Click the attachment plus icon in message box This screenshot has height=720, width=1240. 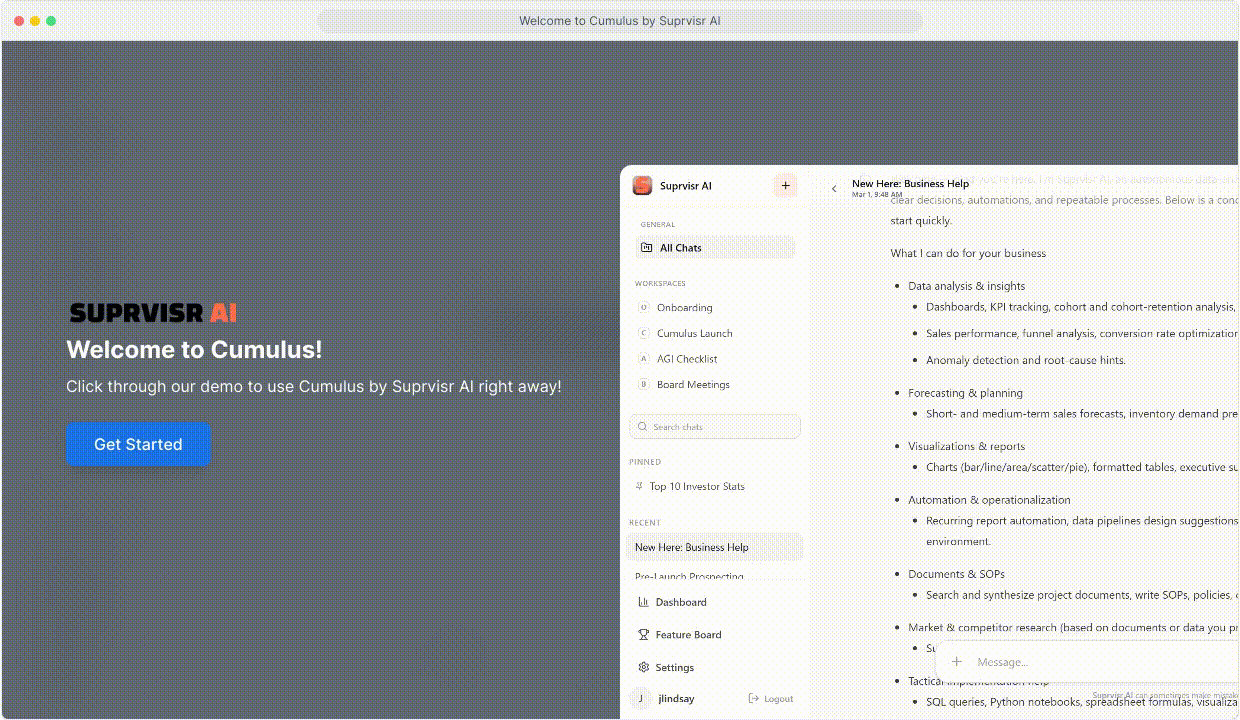pos(957,662)
